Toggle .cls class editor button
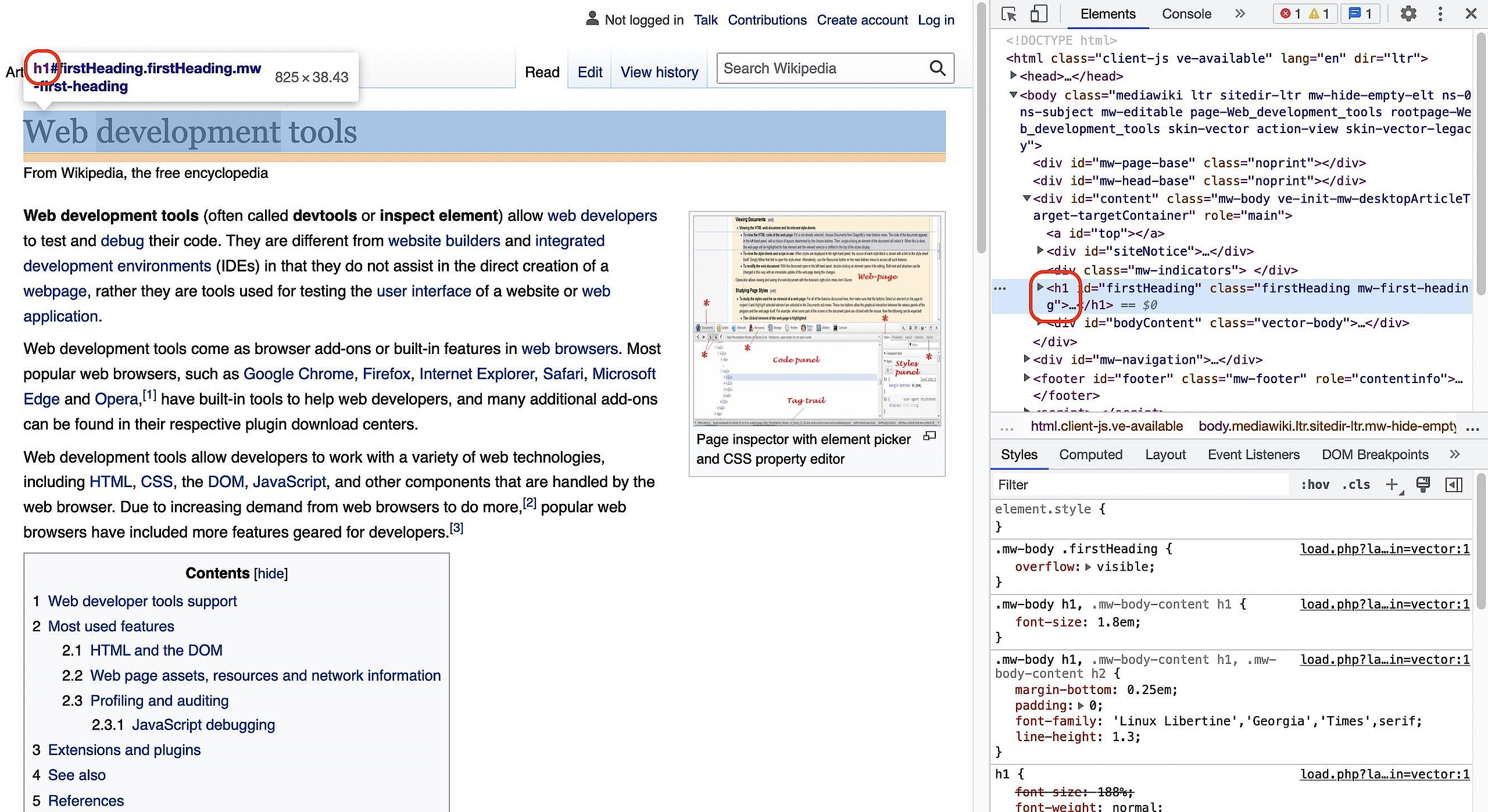The width and height of the screenshot is (1488, 812). tap(1355, 484)
